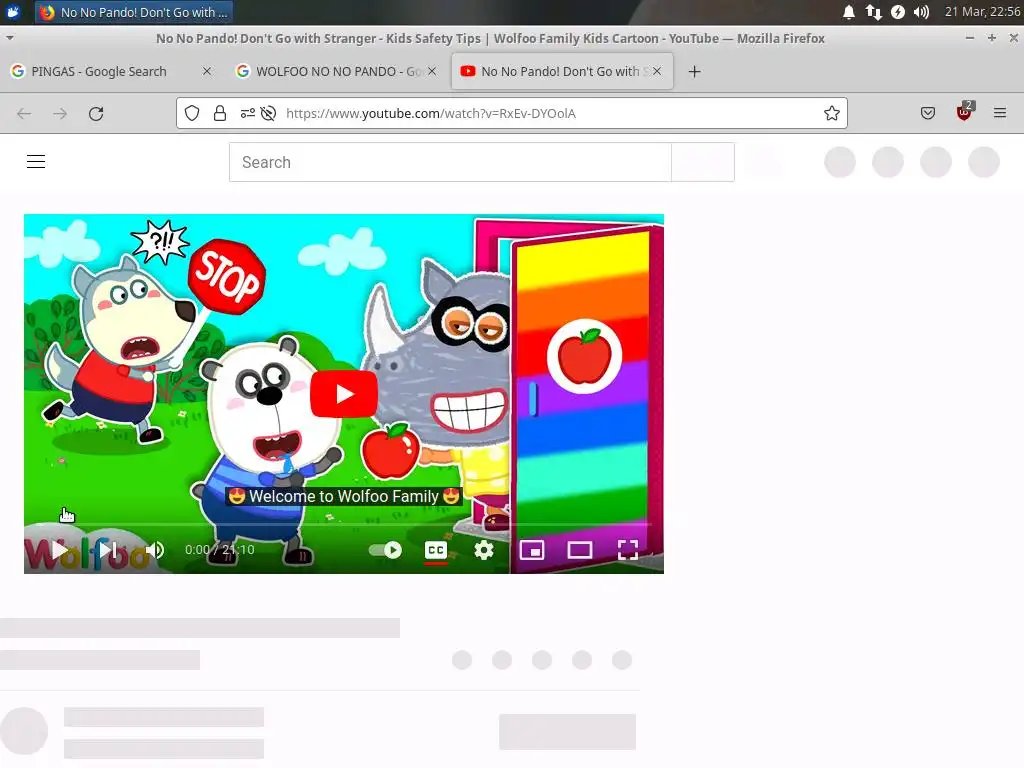Enable miniplayer mode
The width and height of the screenshot is (1024, 768).
point(532,550)
